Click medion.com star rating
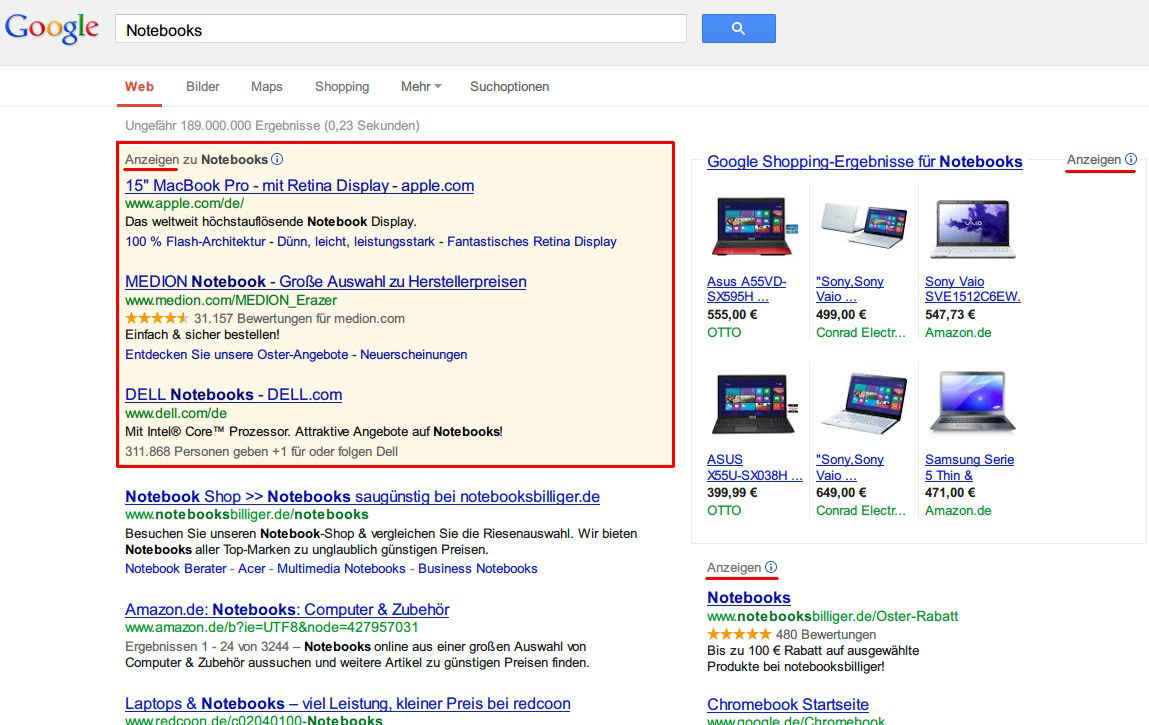The image size is (1149, 725). (x=157, y=318)
